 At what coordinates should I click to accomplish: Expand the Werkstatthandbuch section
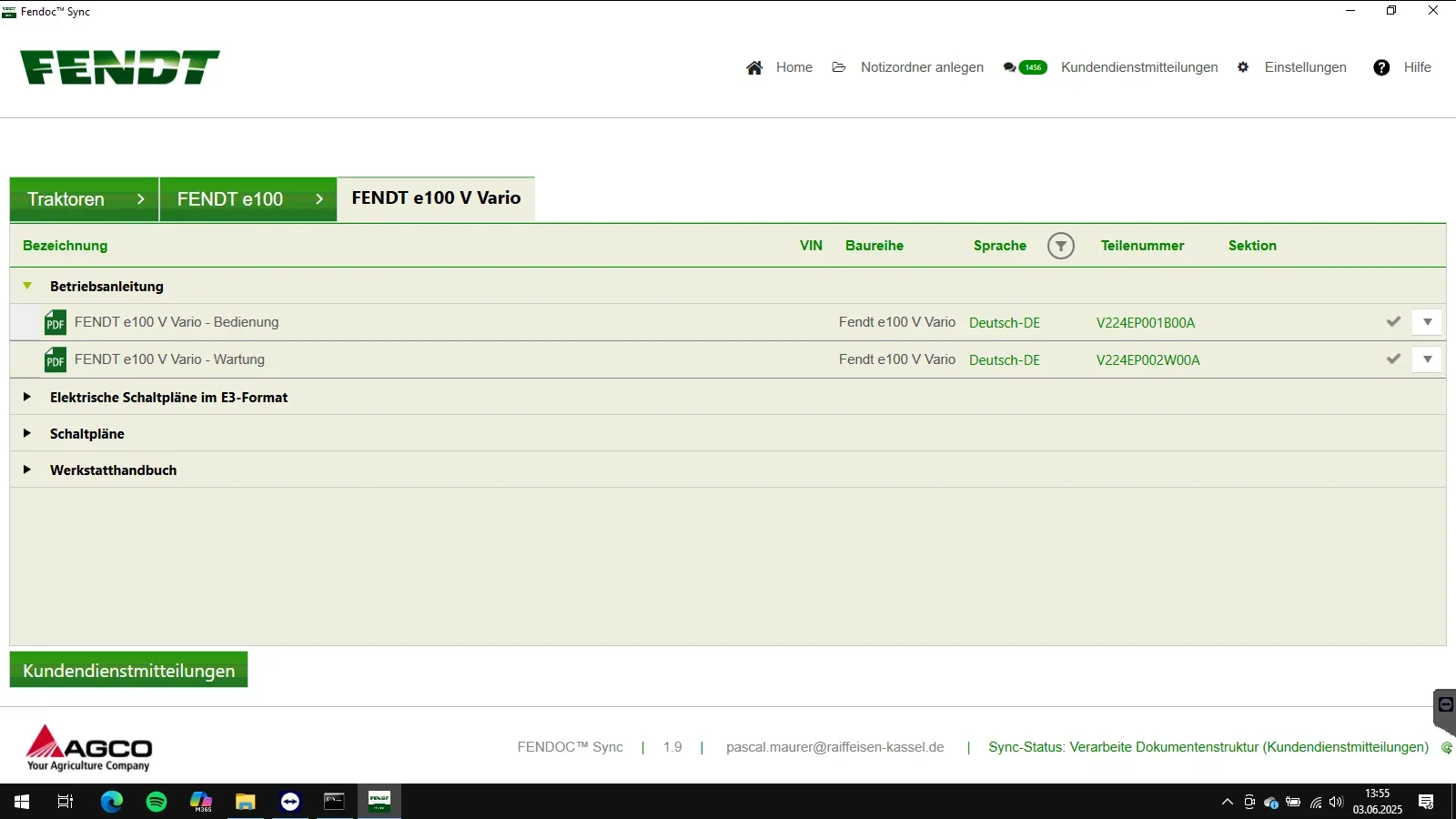coord(27,470)
